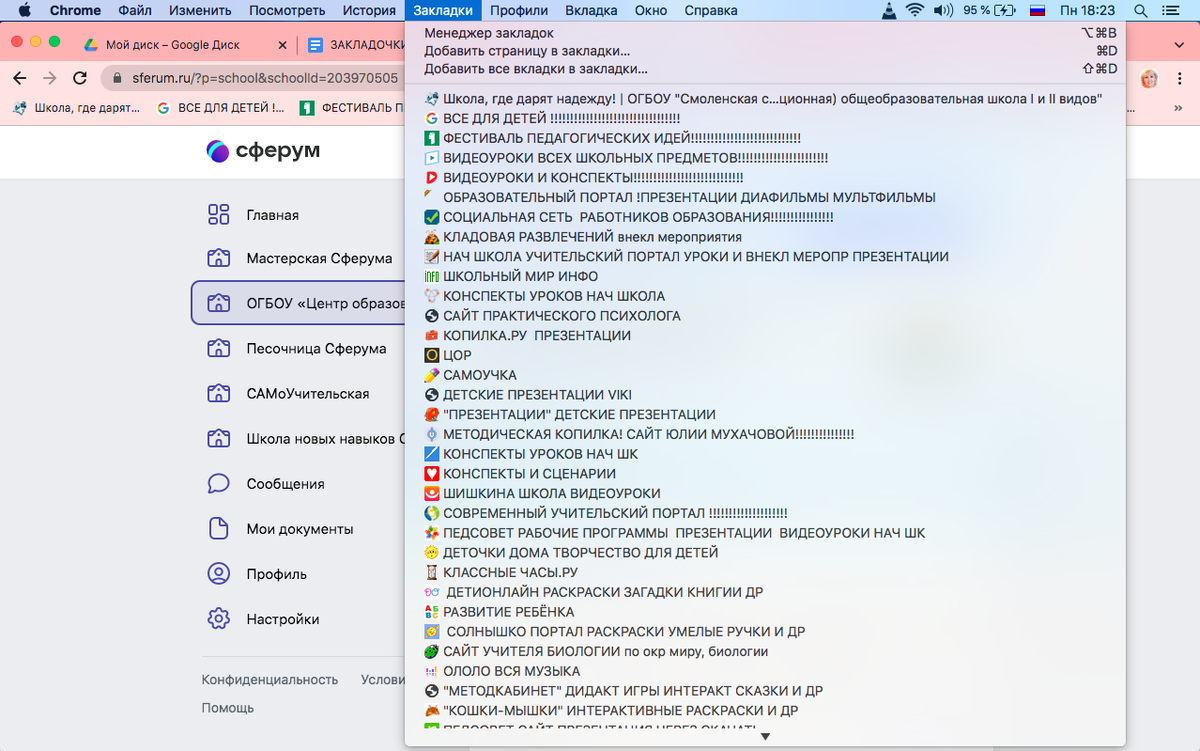1200x751 pixels.
Task: Switch to the Мой диск – Google Диск tab
Action: [x=185, y=45]
